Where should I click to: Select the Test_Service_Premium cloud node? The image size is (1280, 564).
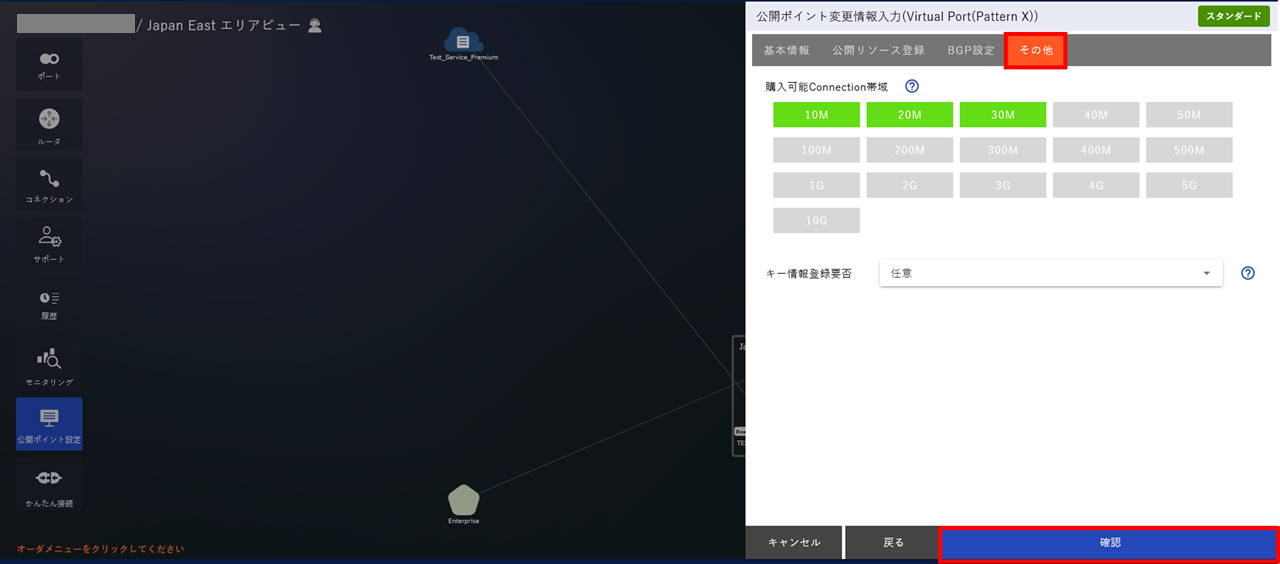coord(463,44)
